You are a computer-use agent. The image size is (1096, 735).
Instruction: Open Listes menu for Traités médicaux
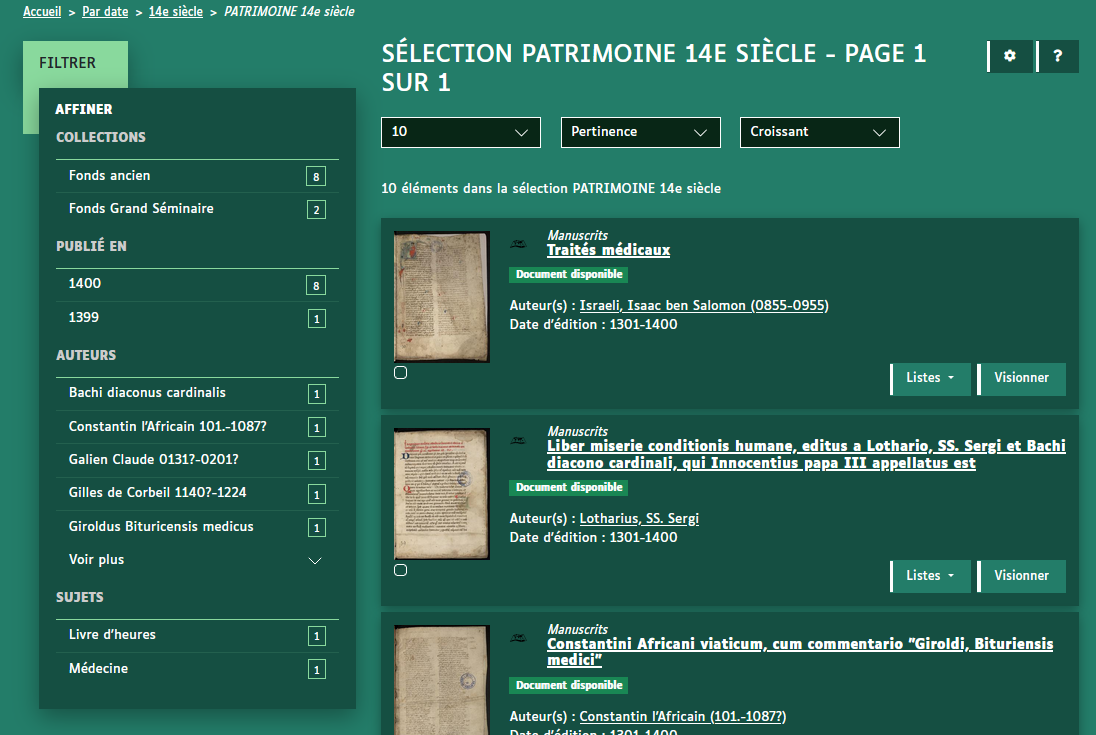[x=930, y=378]
